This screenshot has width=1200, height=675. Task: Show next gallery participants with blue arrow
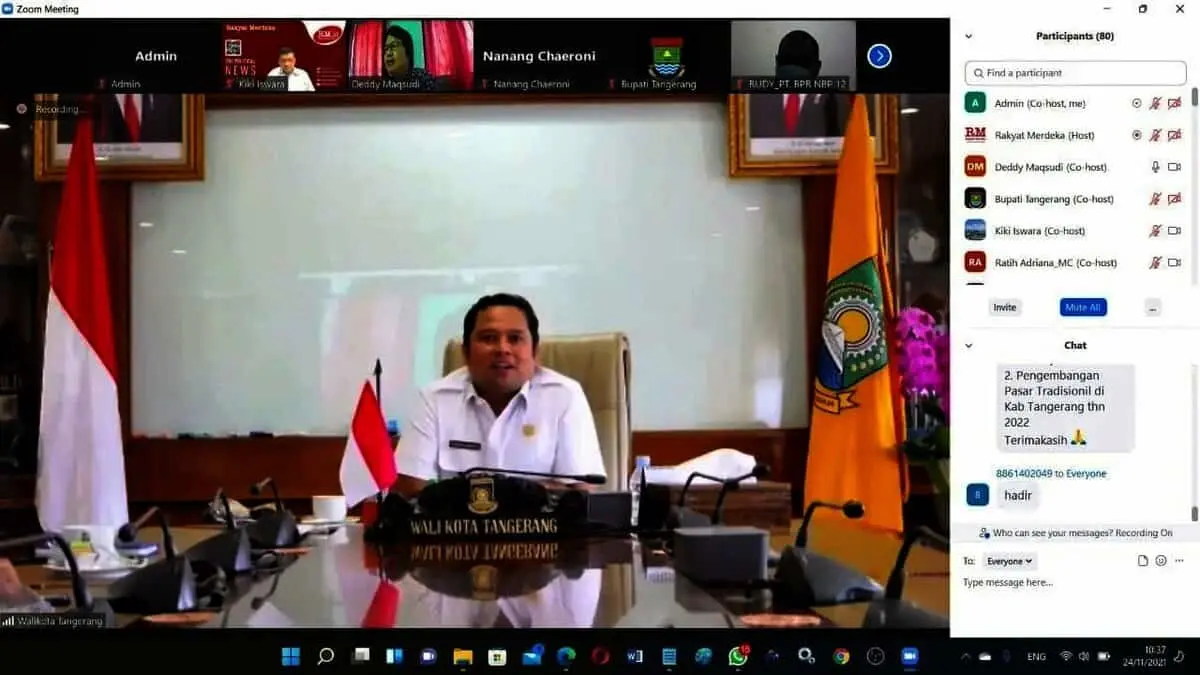879,56
